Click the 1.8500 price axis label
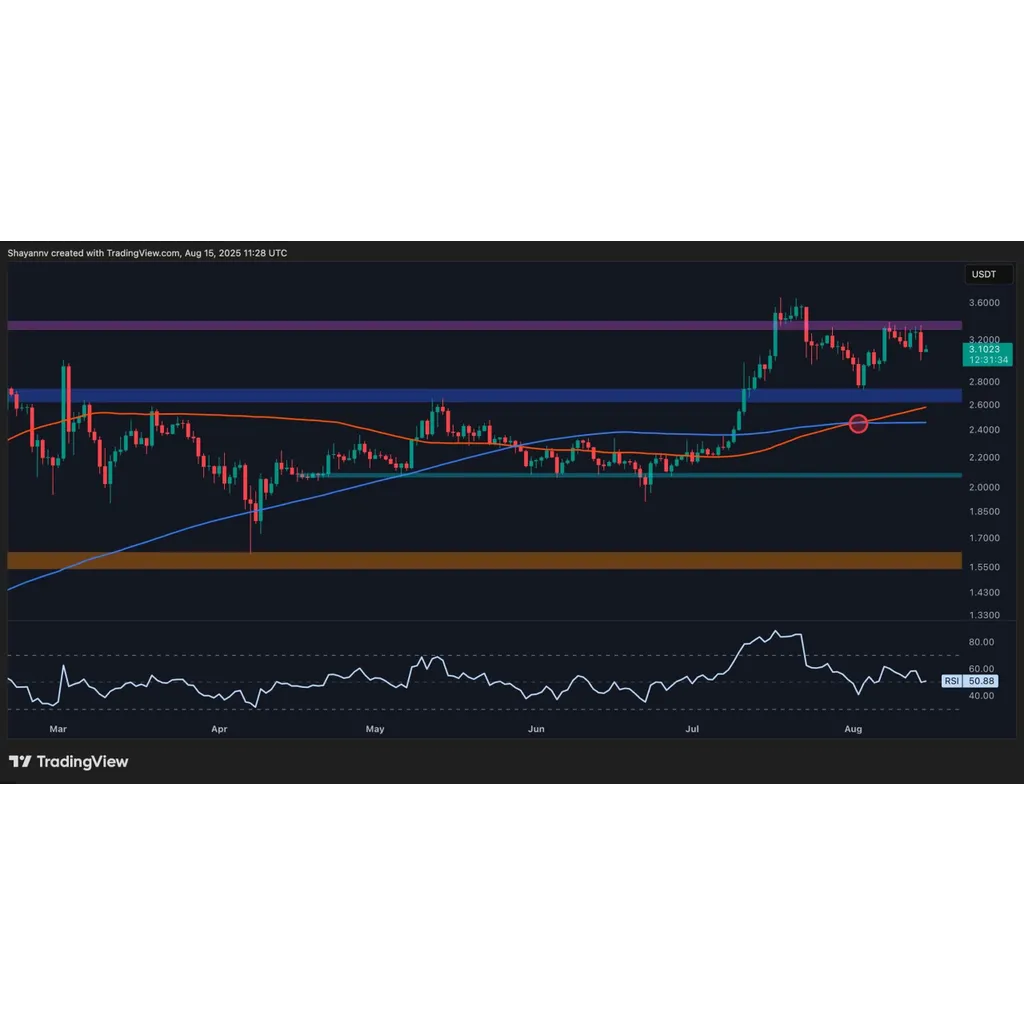 (984, 511)
